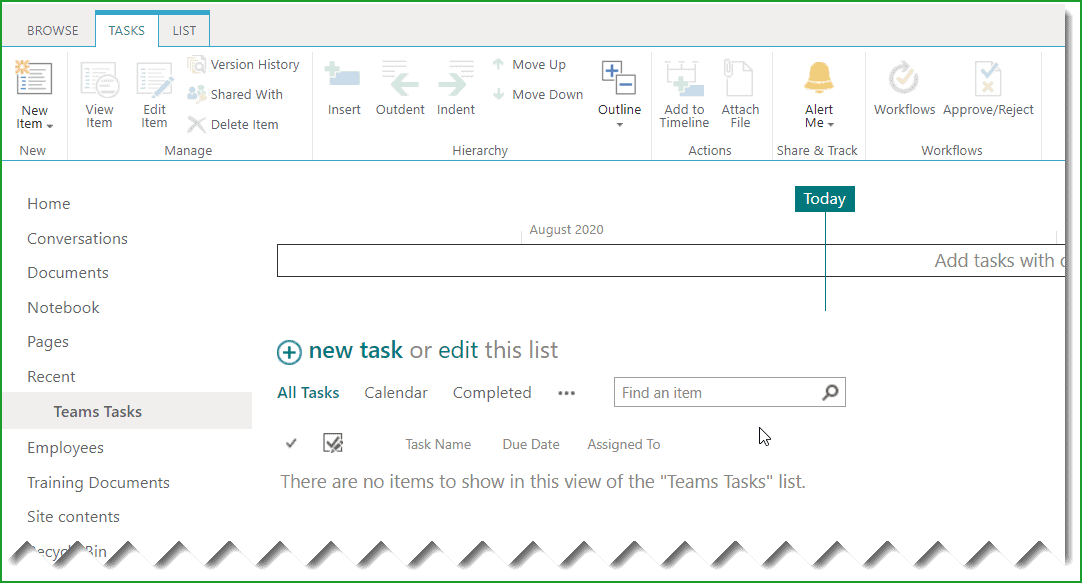Move Up the selected task

tap(537, 64)
